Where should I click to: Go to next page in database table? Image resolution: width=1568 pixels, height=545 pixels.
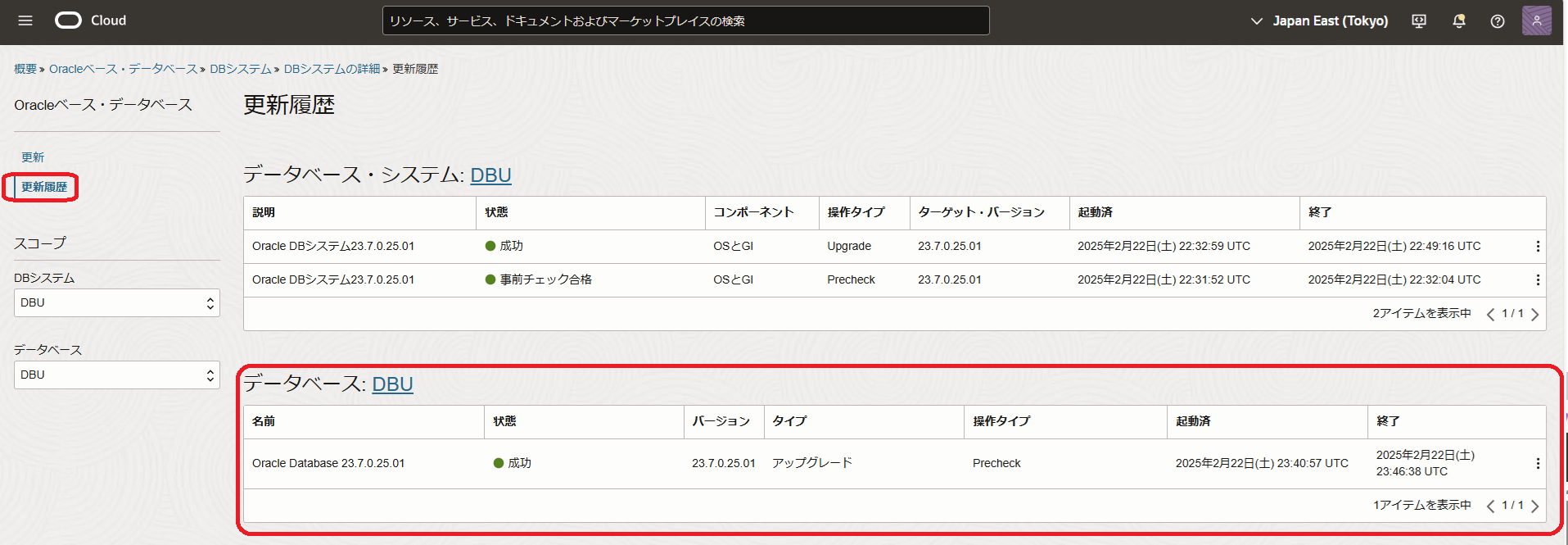tap(1534, 506)
